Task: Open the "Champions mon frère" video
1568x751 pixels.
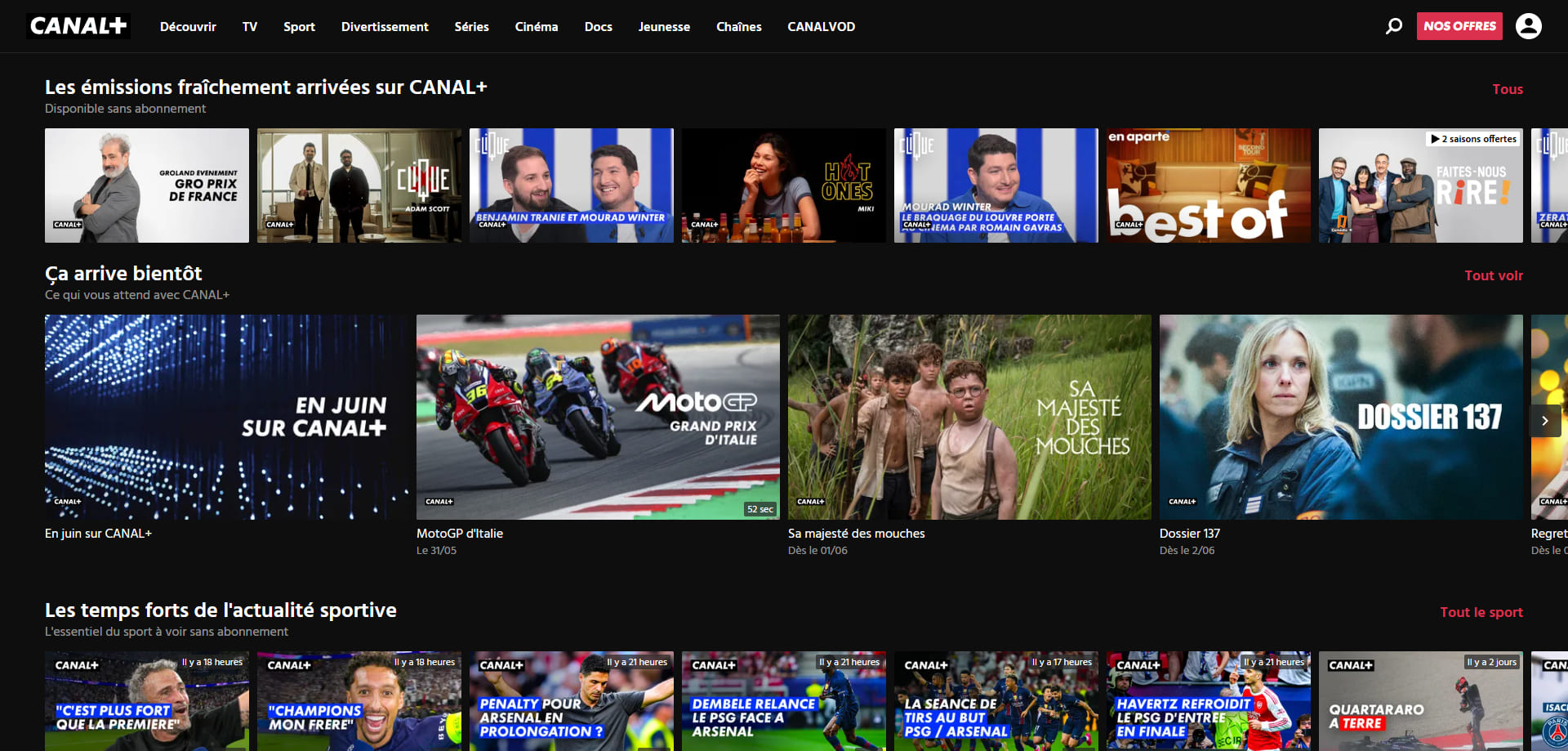Action: [x=359, y=701]
